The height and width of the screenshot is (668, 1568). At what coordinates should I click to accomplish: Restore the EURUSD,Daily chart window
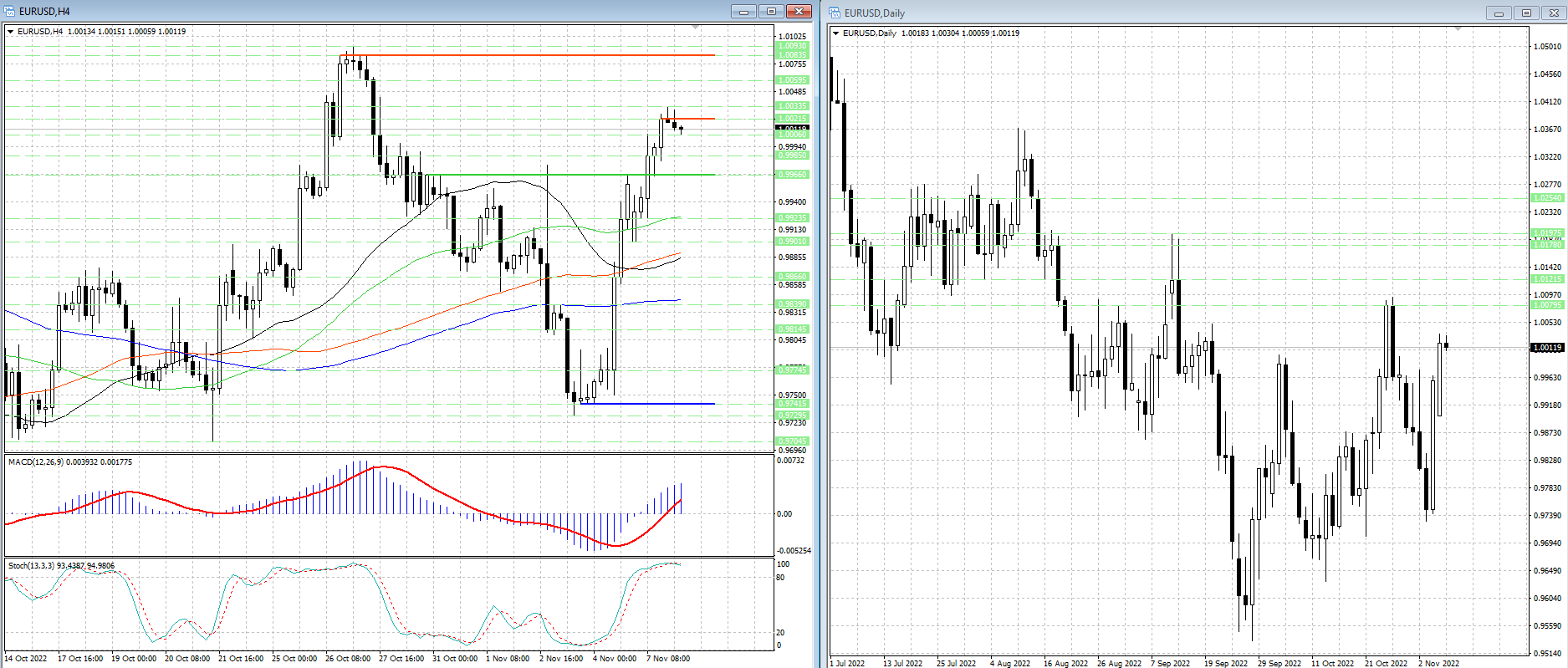[x=1526, y=13]
